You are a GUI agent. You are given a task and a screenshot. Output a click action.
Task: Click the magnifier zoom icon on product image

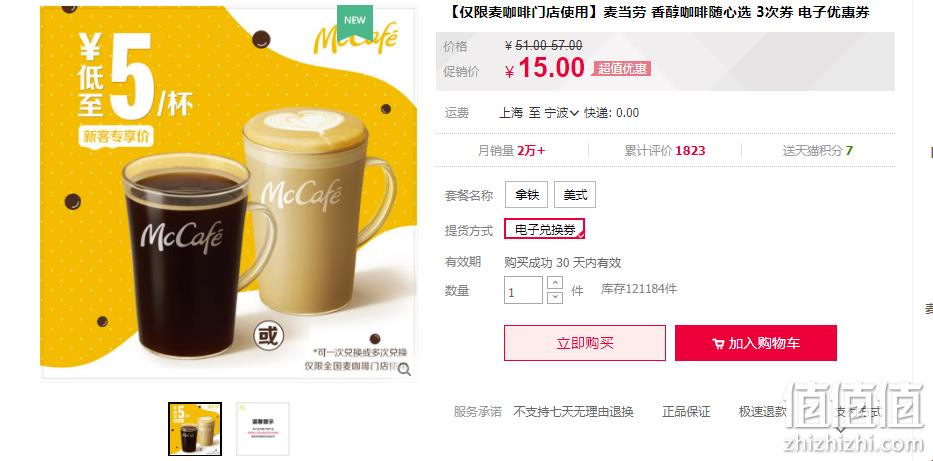tap(405, 369)
